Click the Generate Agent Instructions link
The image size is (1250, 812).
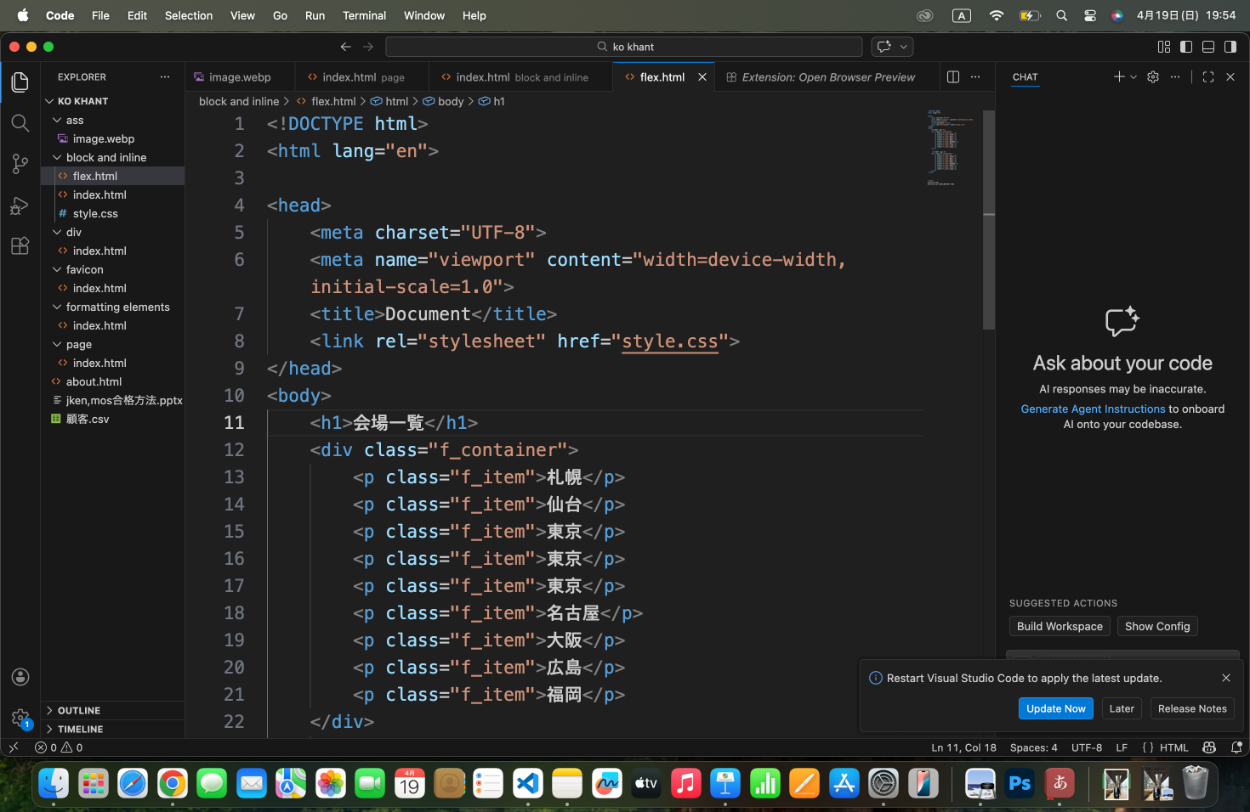pos(1092,409)
